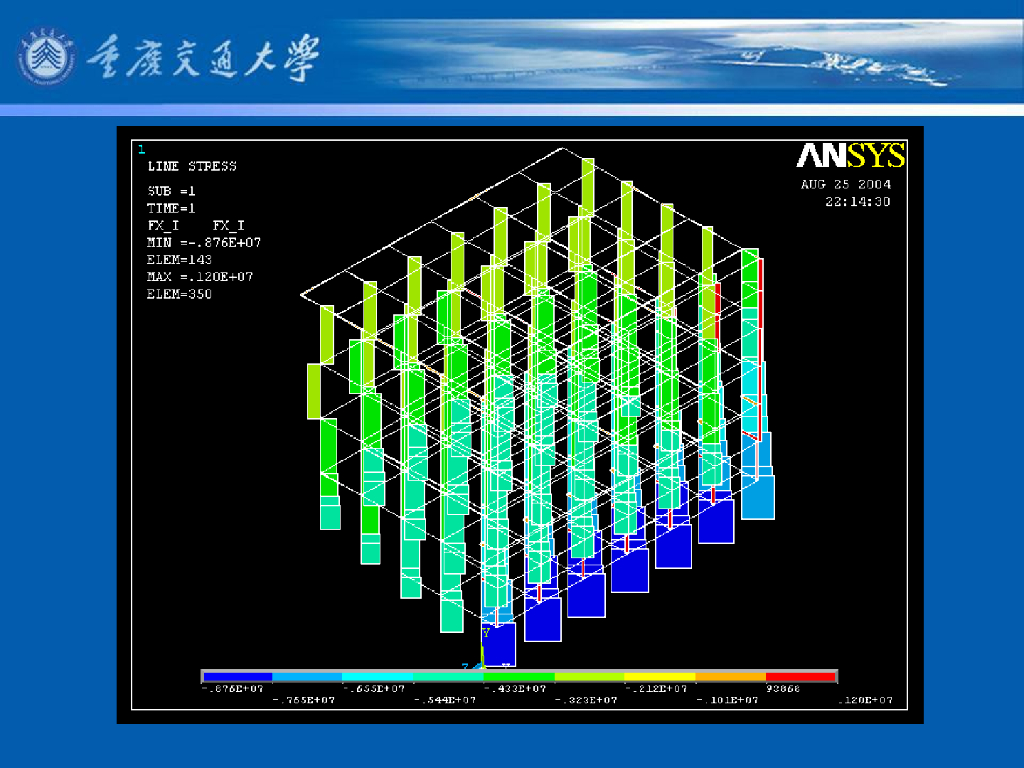Click the -.433E+07 legend value label
1024x768 pixels.
[x=516, y=688]
